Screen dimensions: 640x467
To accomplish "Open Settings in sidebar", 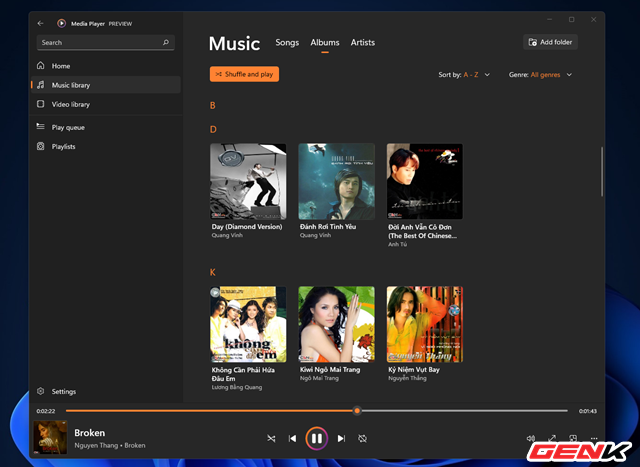I will click(x=106, y=391).
